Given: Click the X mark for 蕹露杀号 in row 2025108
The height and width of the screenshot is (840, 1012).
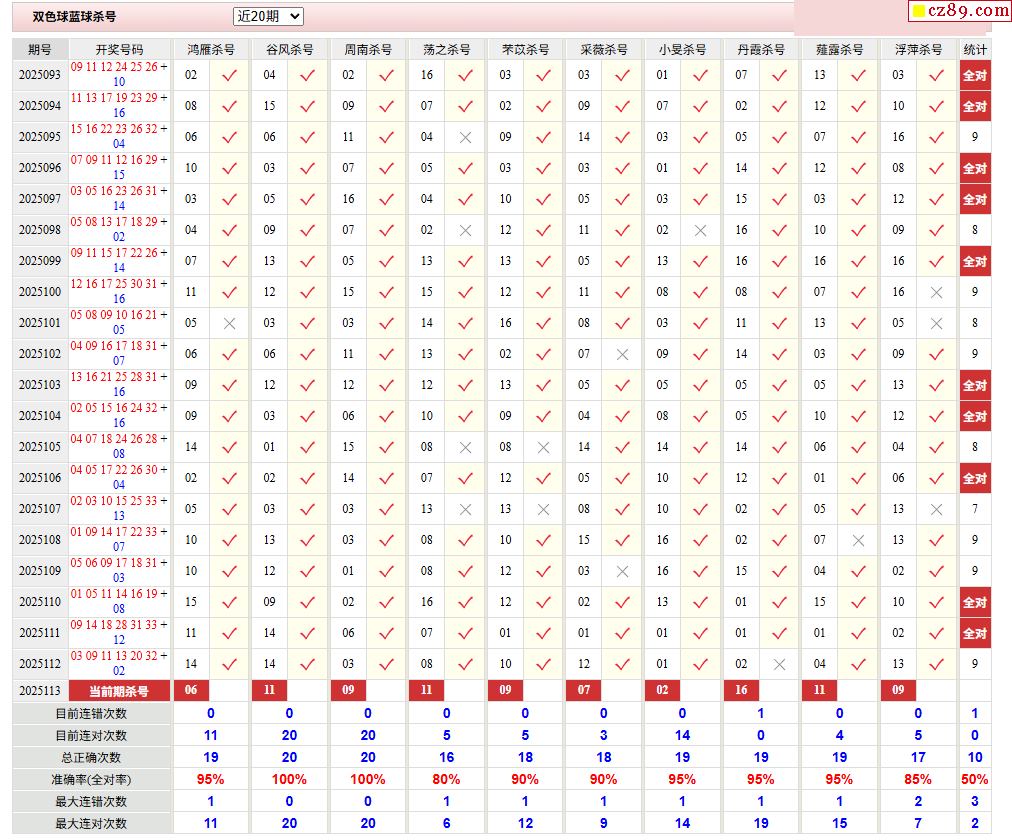Looking at the screenshot, I should point(858,540).
